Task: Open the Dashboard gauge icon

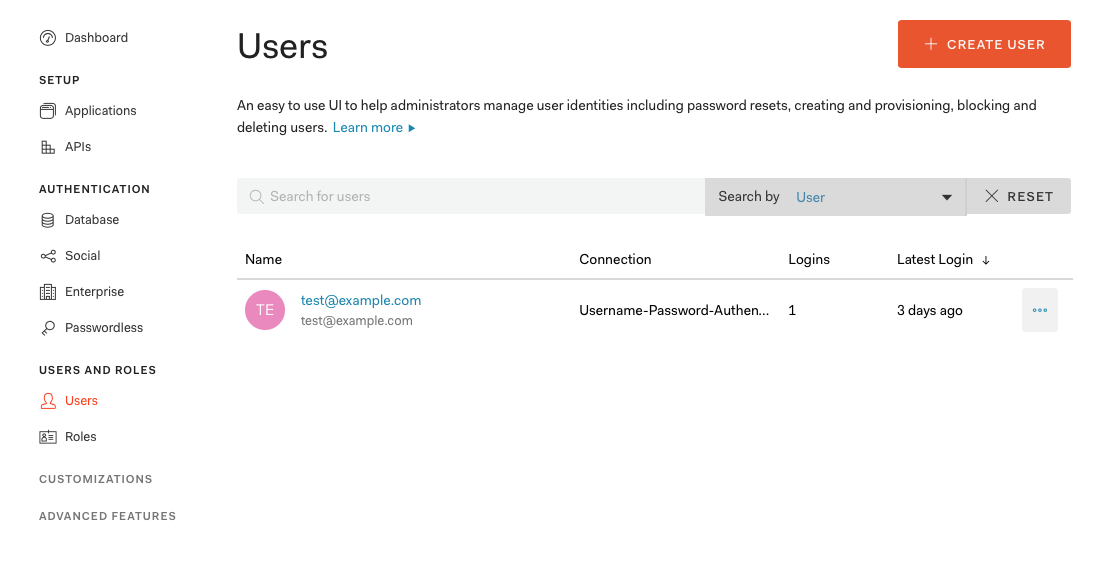Action: tap(48, 38)
